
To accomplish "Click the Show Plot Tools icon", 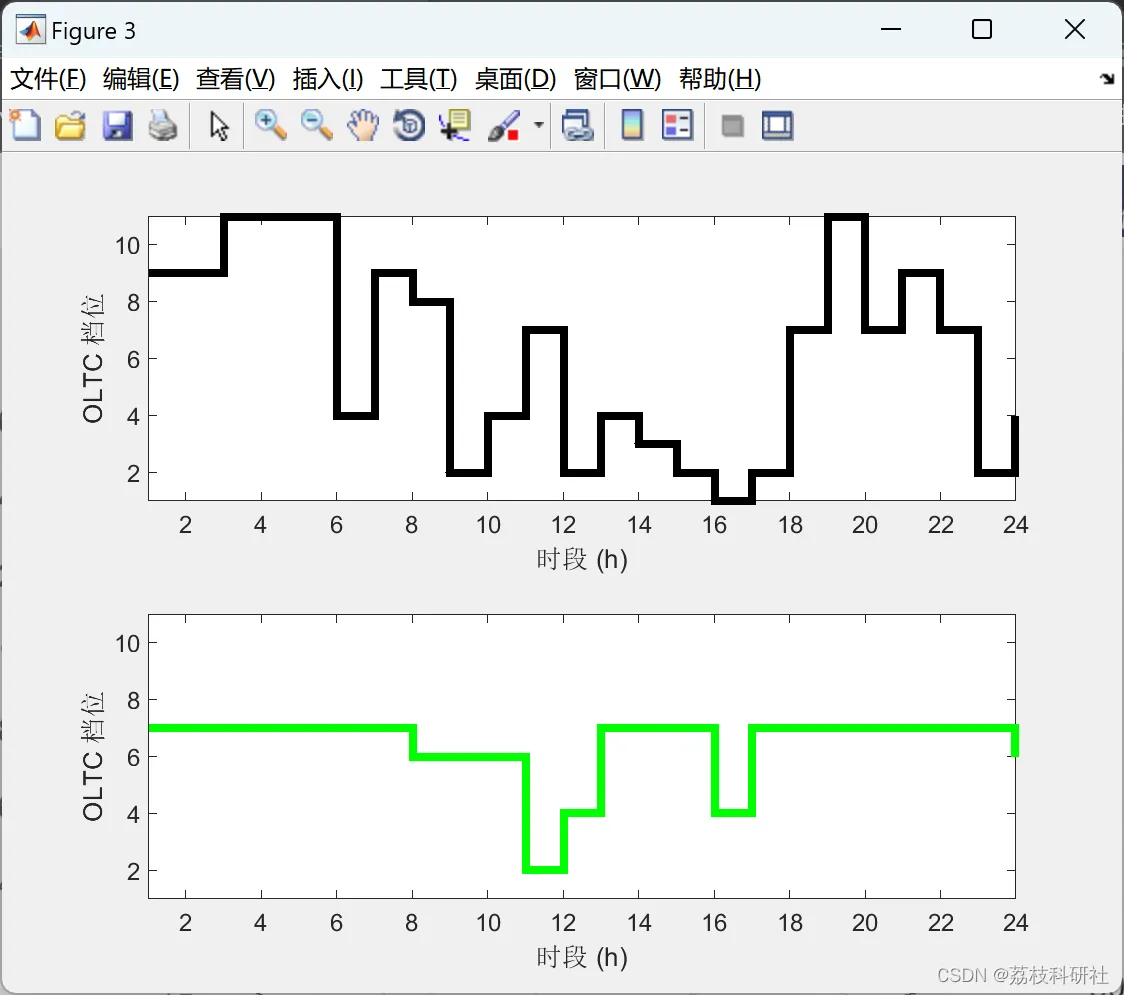I will tap(777, 125).
